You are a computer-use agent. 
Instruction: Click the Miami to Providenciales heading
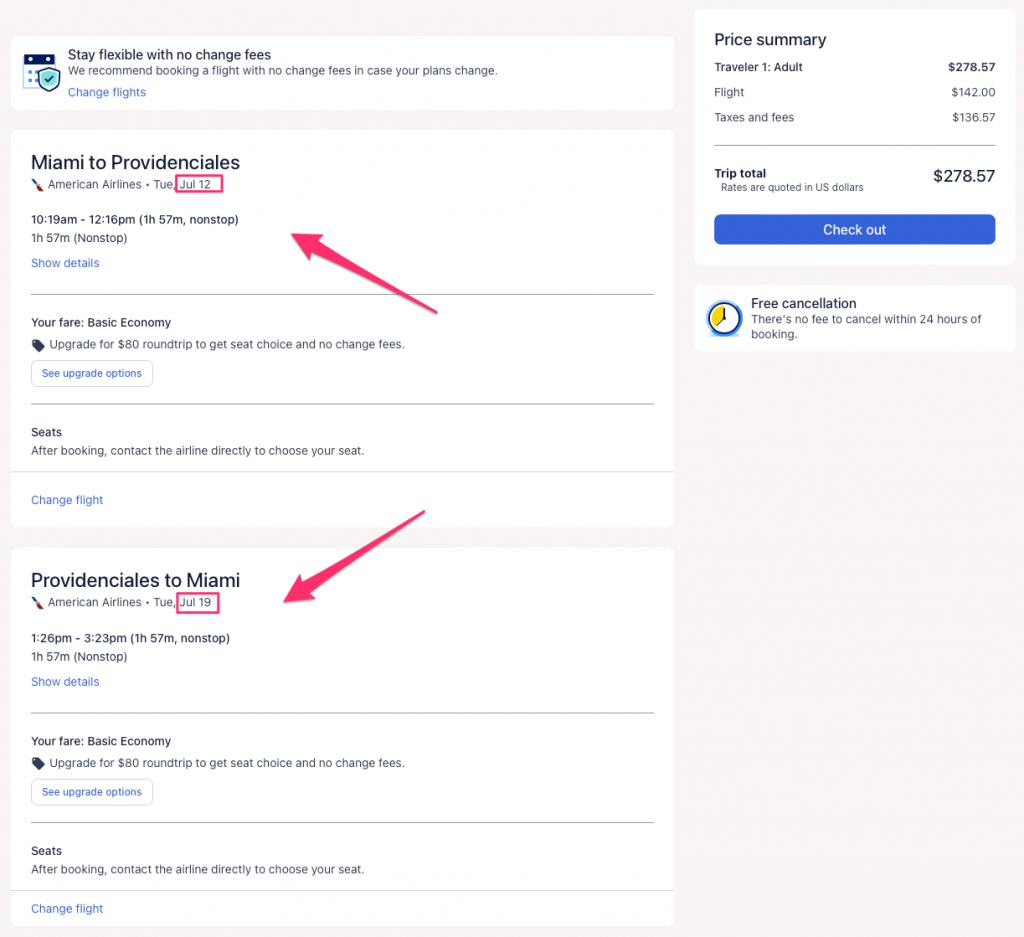point(135,162)
